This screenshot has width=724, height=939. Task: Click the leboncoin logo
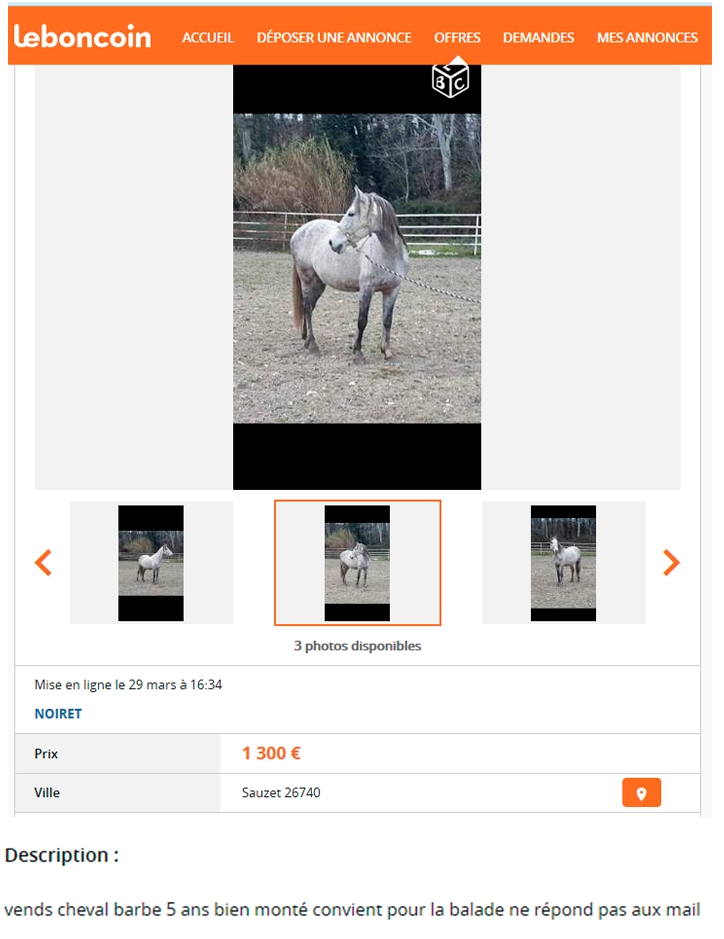[x=83, y=37]
